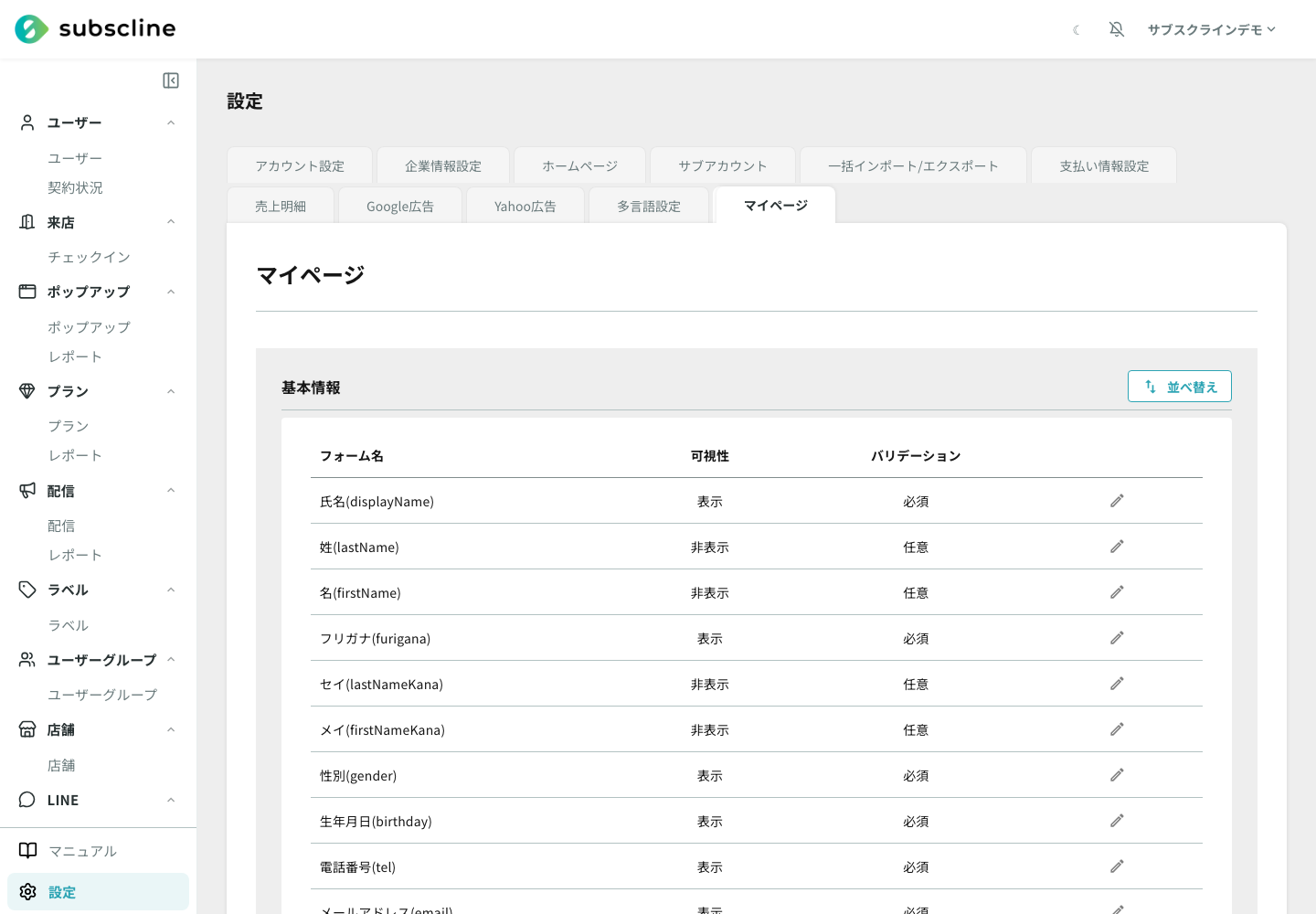Click the 店舗 shop icon in the sidebar
Screen dimensions: 1316x914
[27, 729]
